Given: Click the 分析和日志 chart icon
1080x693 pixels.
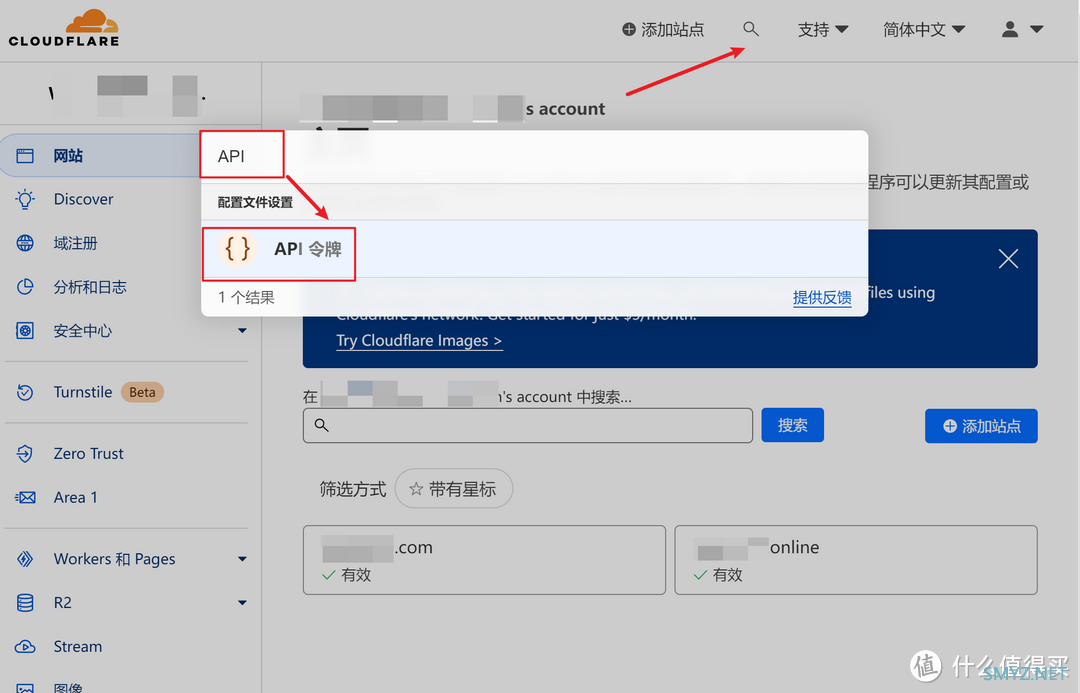Looking at the screenshot, I should 25,287.
